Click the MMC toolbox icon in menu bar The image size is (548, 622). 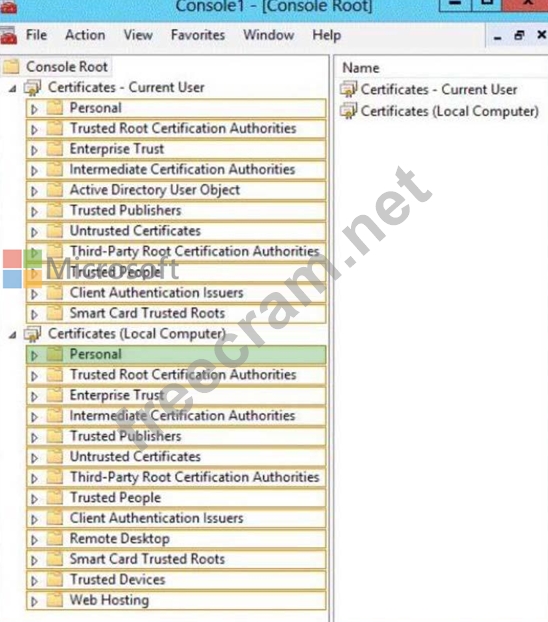pos(9,35)
